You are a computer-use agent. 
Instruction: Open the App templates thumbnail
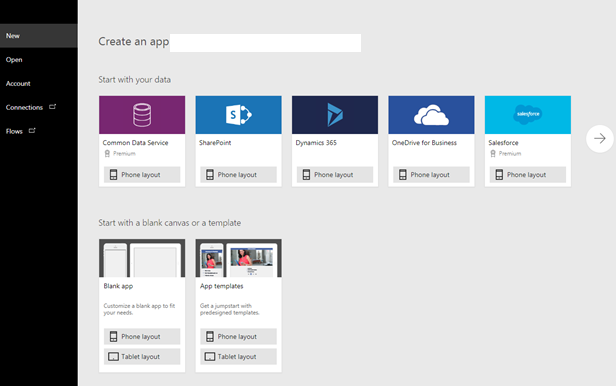(x=238, y=258)
